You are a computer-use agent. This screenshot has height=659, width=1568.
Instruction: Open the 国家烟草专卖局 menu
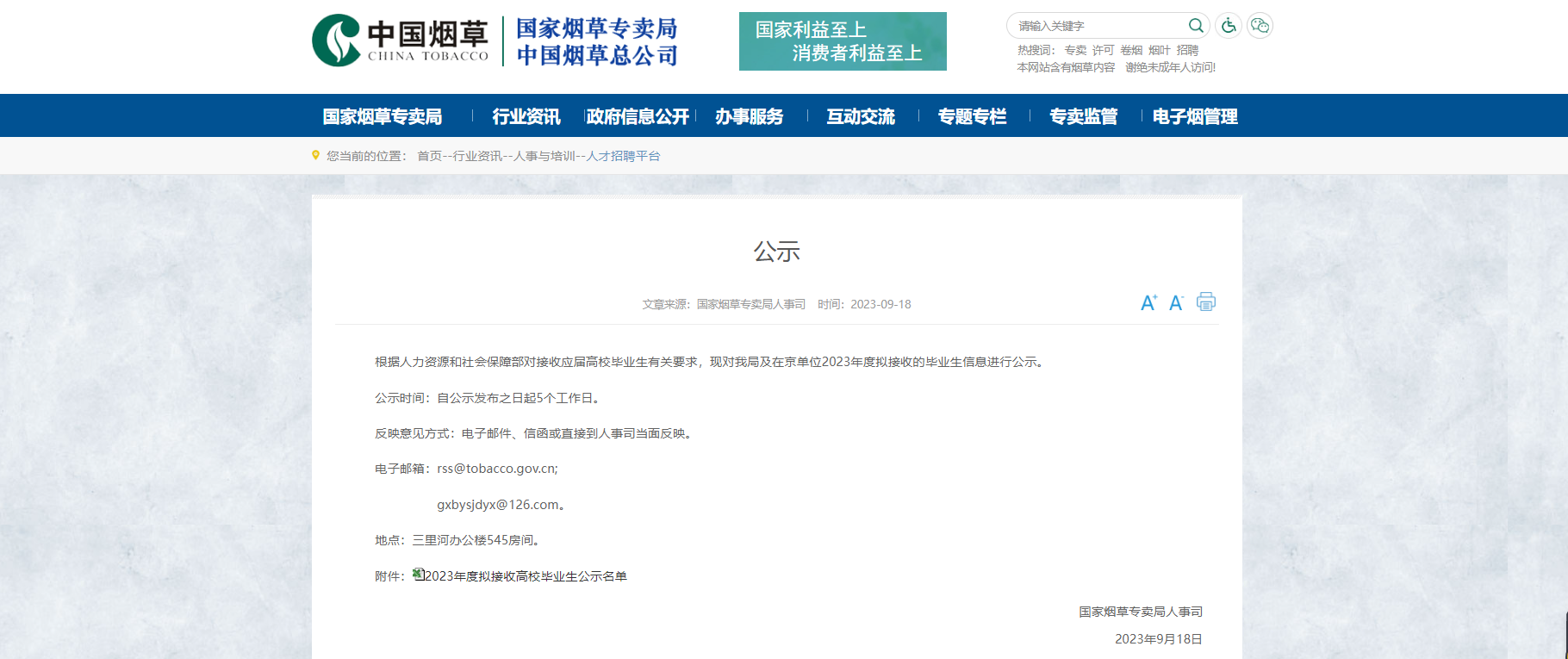(383, 116)
